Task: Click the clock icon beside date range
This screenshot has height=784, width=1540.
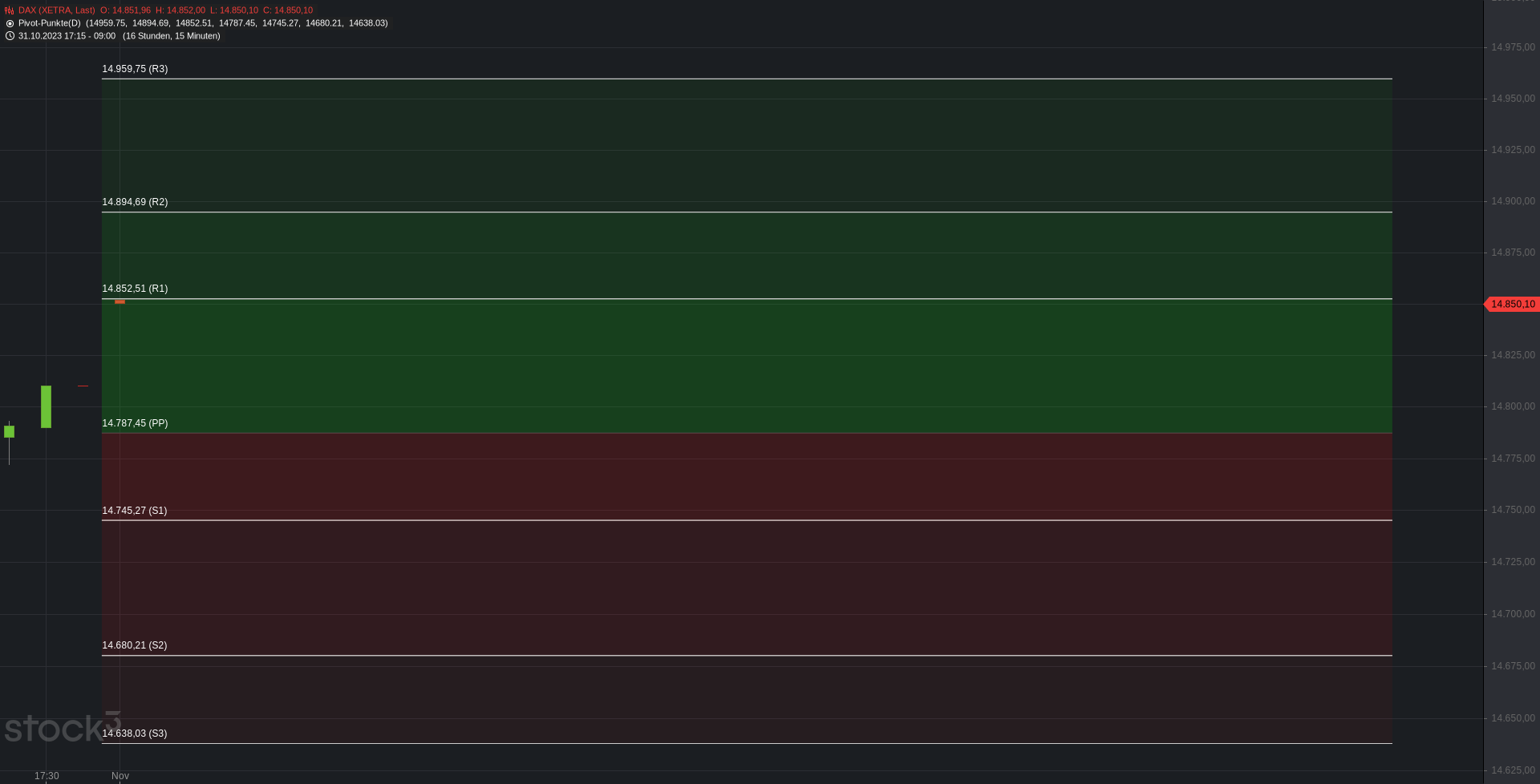Action: [10, 36]
